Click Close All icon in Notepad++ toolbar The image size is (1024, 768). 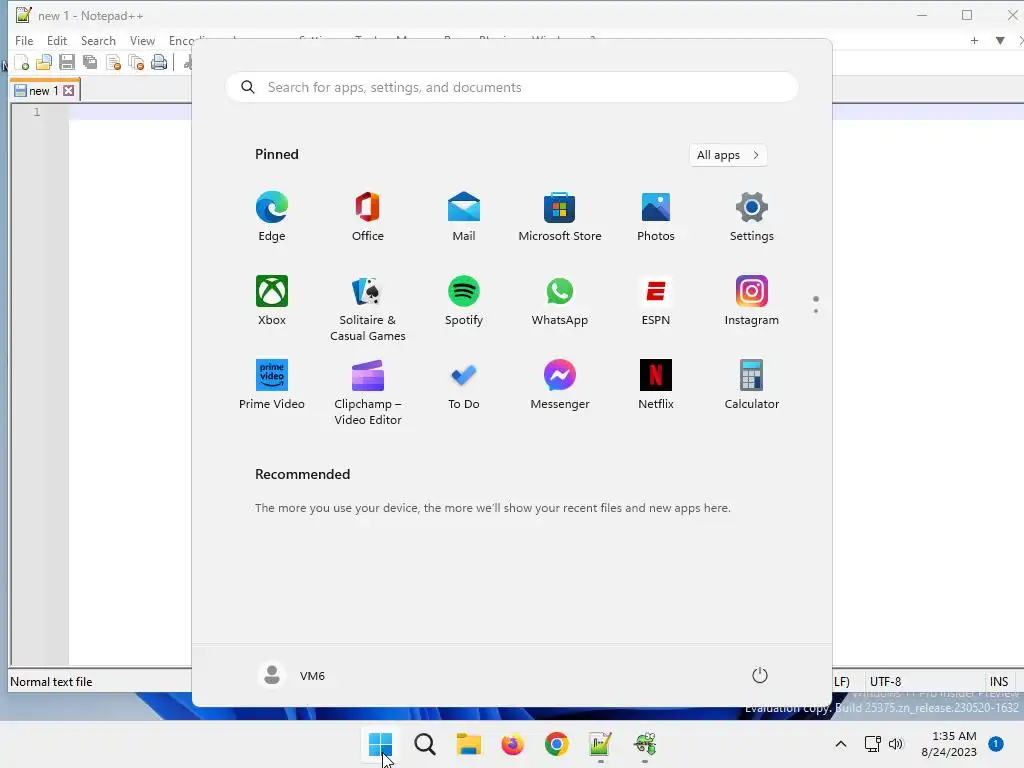136,63
